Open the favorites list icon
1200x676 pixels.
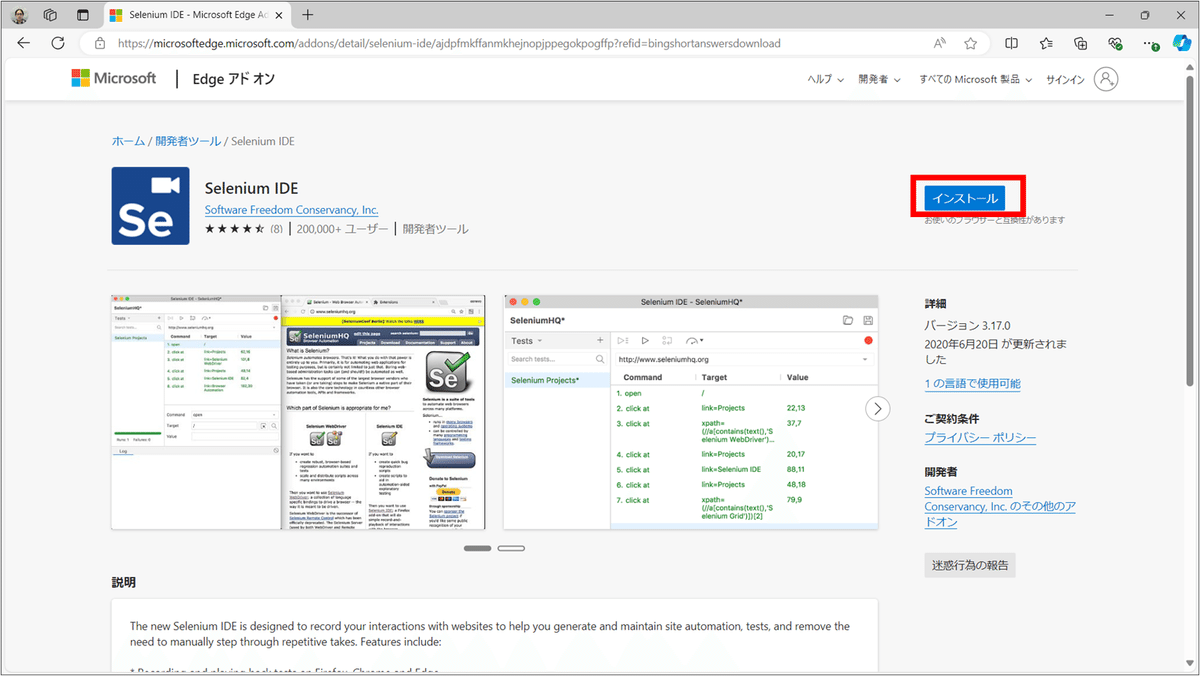click(1046, 43)
